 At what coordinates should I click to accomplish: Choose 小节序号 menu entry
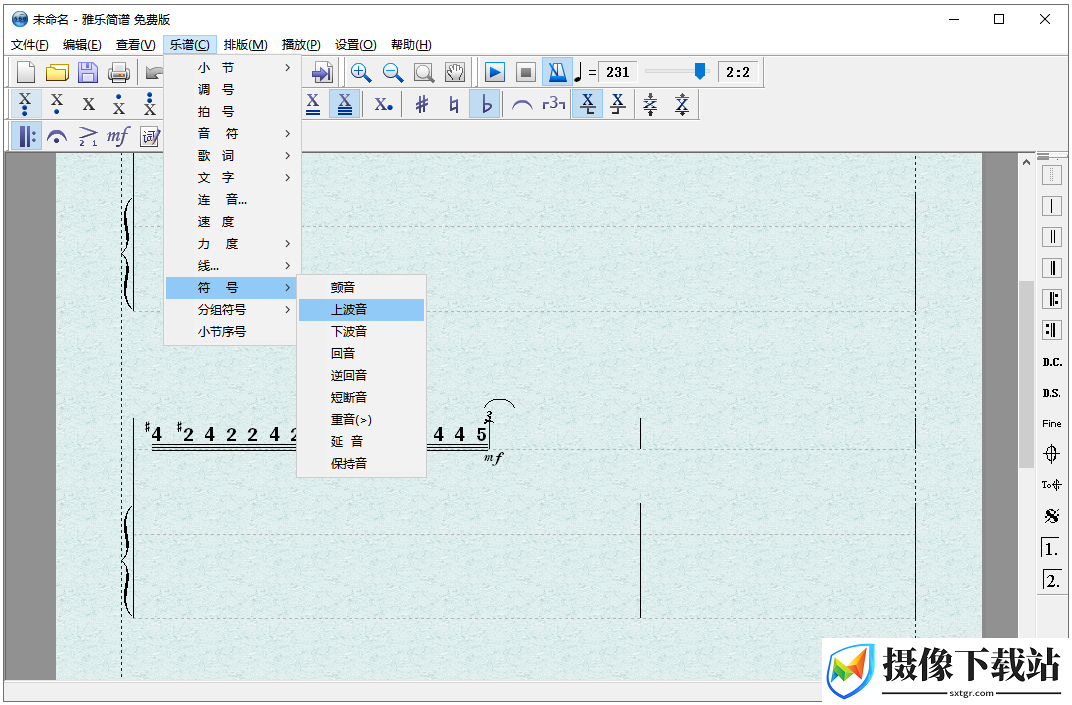pos(232,331)
